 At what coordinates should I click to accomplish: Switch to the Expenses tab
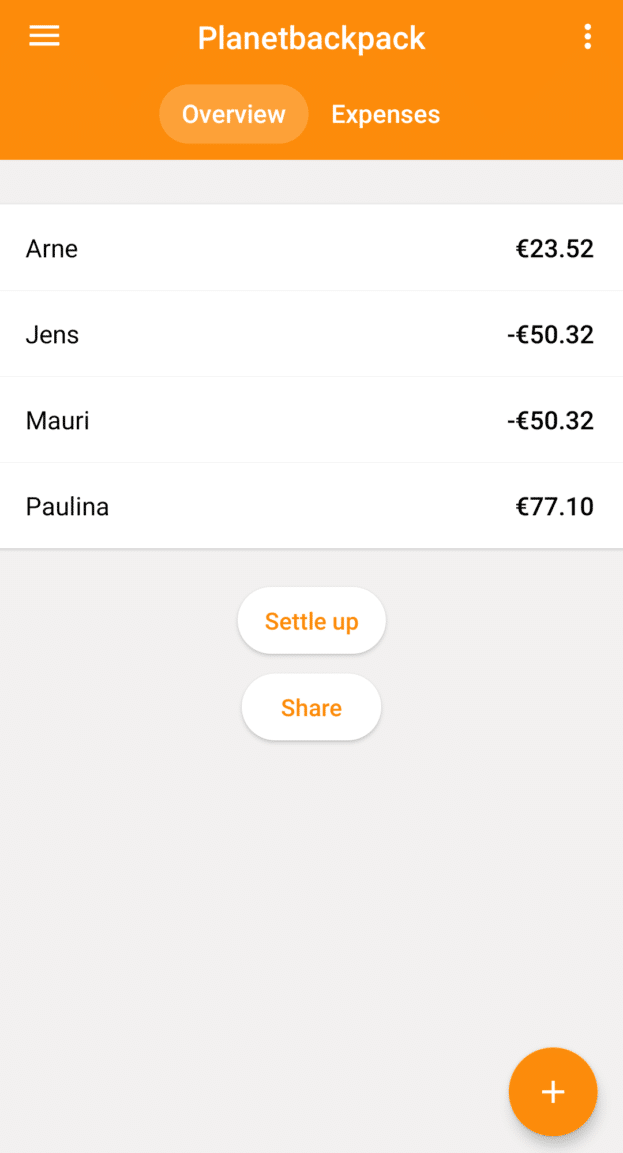[385, 115]
